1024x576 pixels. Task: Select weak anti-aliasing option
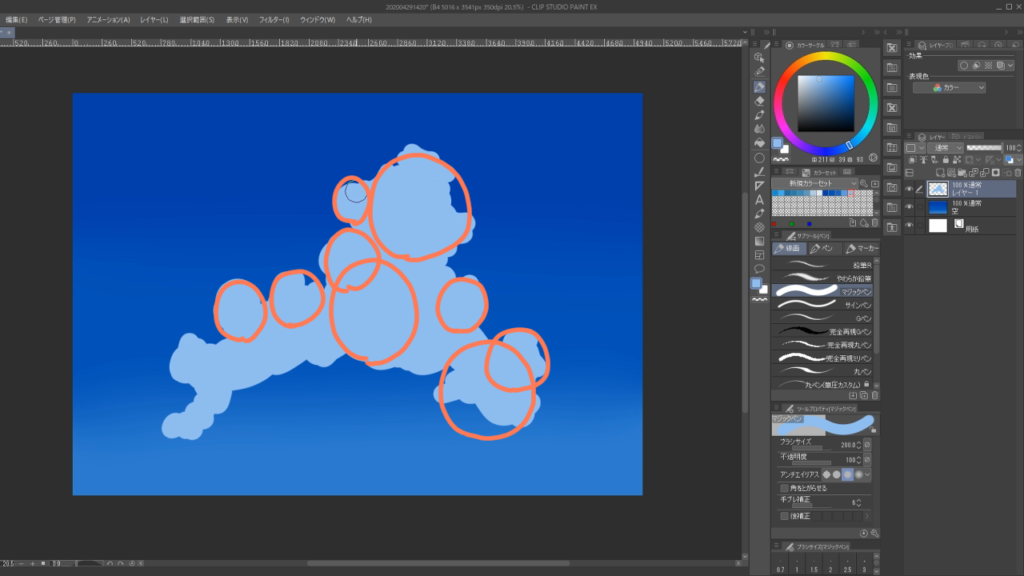coord(837,475)
